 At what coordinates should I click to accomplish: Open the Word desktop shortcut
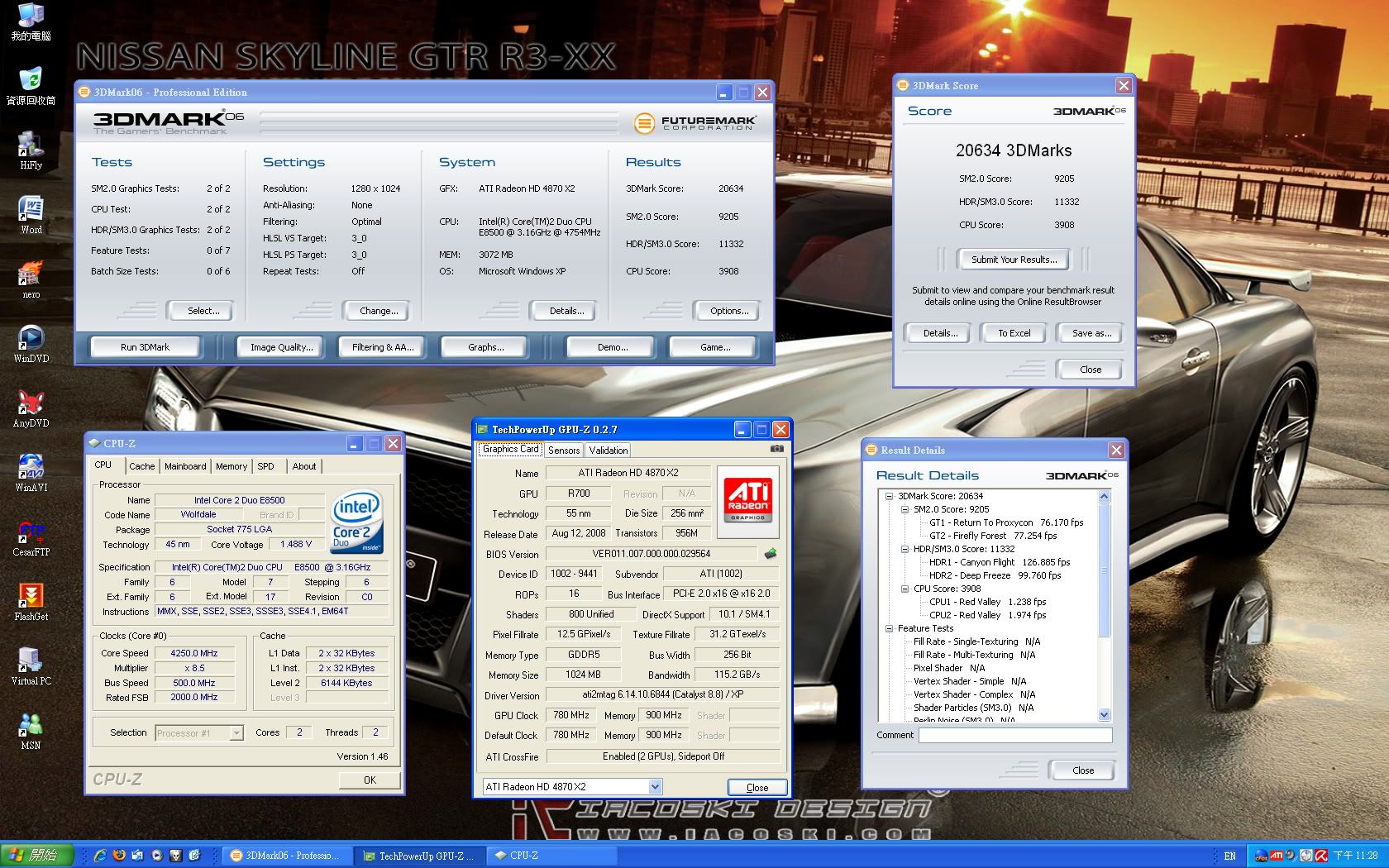(31, 215)
